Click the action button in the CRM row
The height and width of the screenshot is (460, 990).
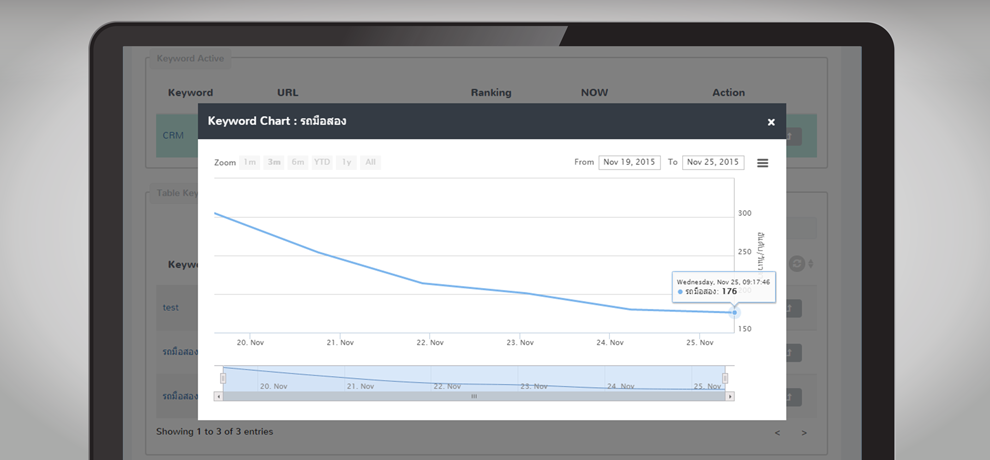(793, 136)
